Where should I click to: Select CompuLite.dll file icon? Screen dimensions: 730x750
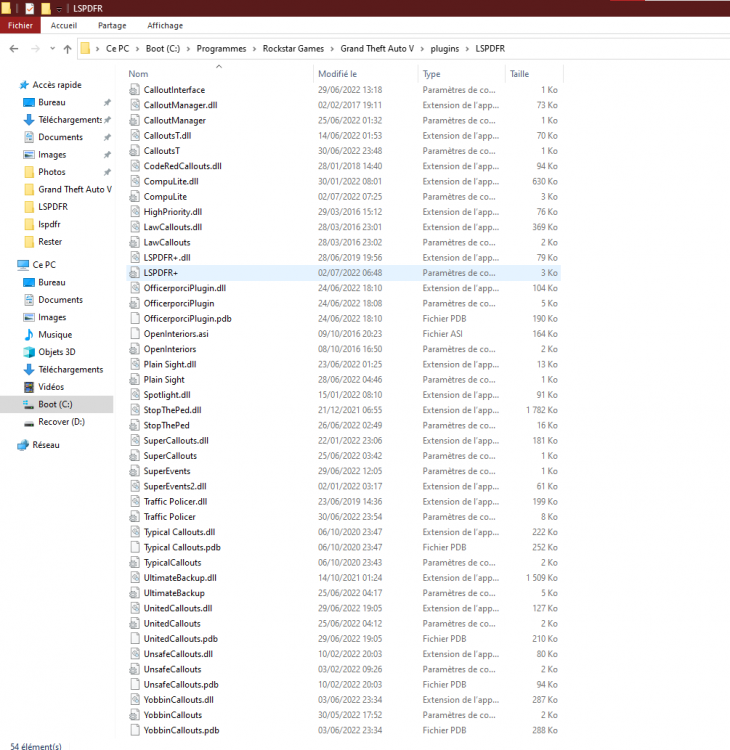point(135,181)
